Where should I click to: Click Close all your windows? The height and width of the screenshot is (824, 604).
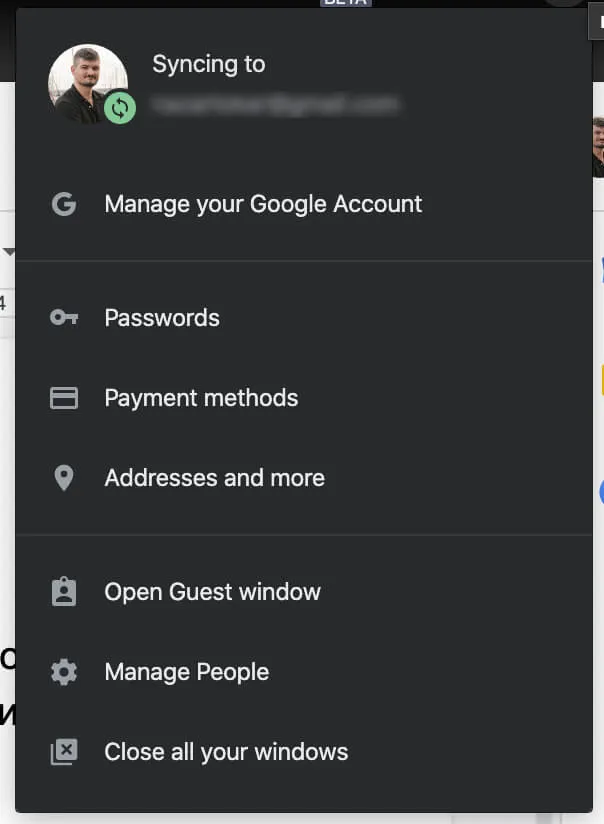tap(226, 751)
